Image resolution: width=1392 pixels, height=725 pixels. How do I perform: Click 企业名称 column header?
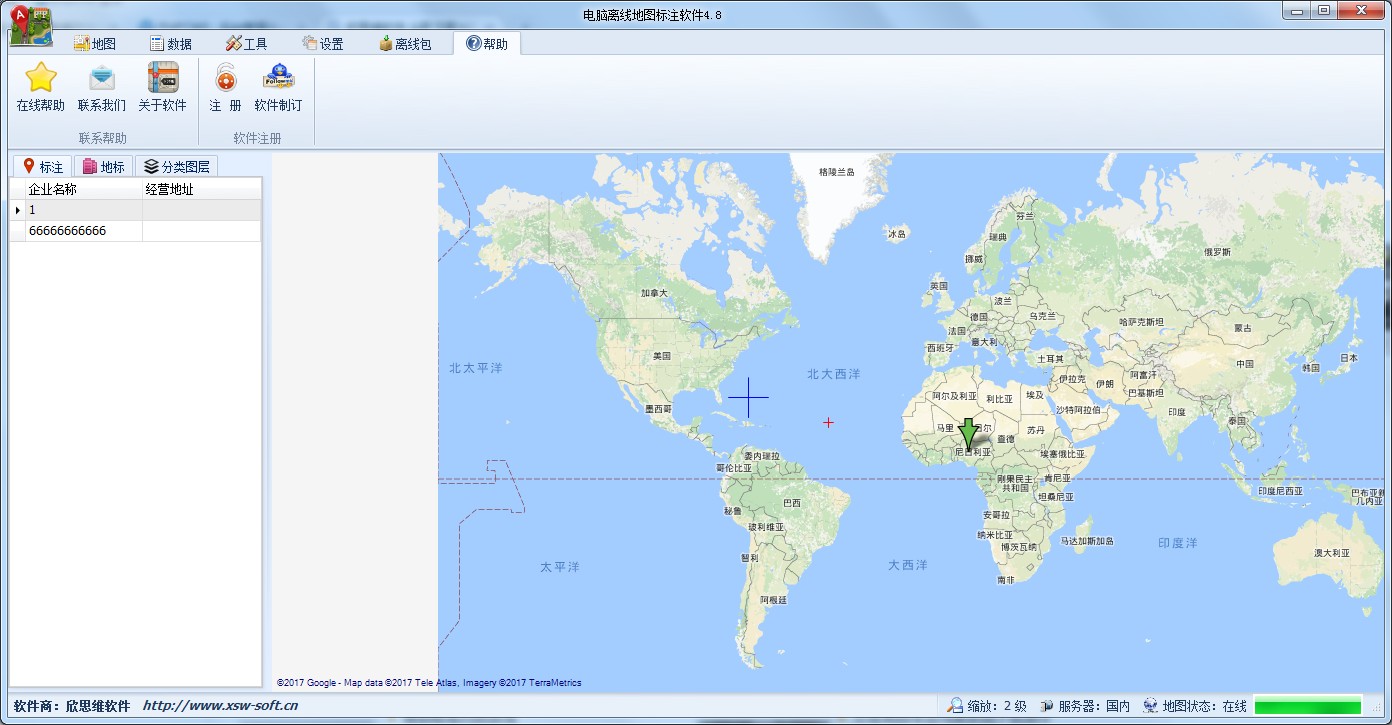[84, 189]
